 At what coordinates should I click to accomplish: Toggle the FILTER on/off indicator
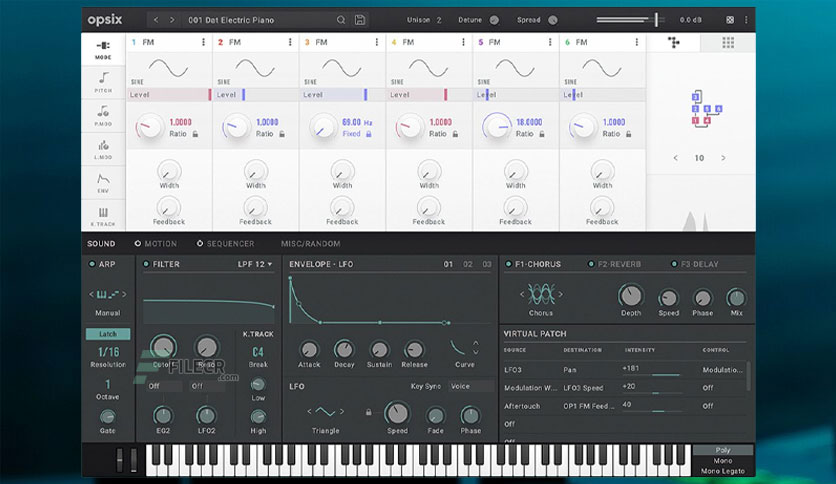click(x=146, y=264)
